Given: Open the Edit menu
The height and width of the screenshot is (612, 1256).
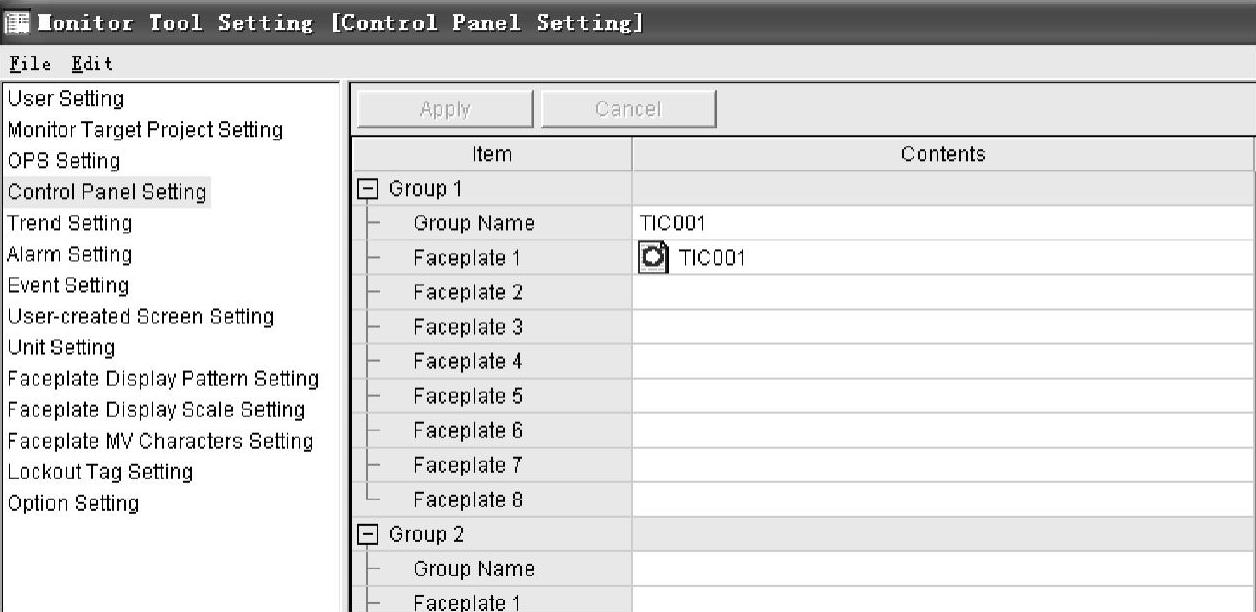Looking at the screenshot, I should pyautogui.click(x=92, y=64).
